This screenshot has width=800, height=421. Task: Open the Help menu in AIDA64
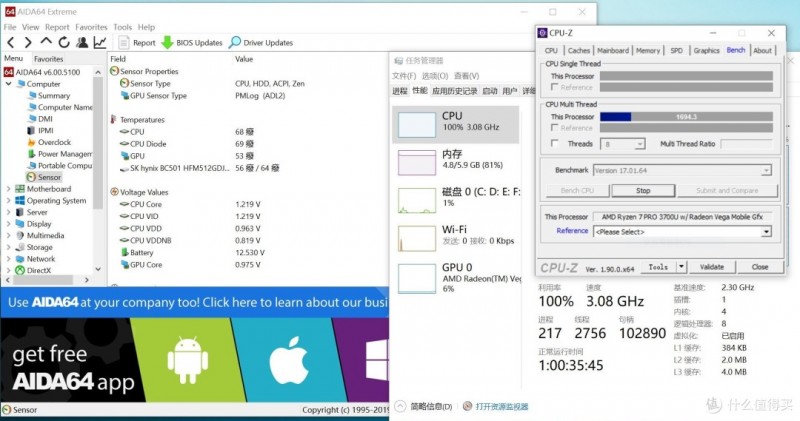146,27
